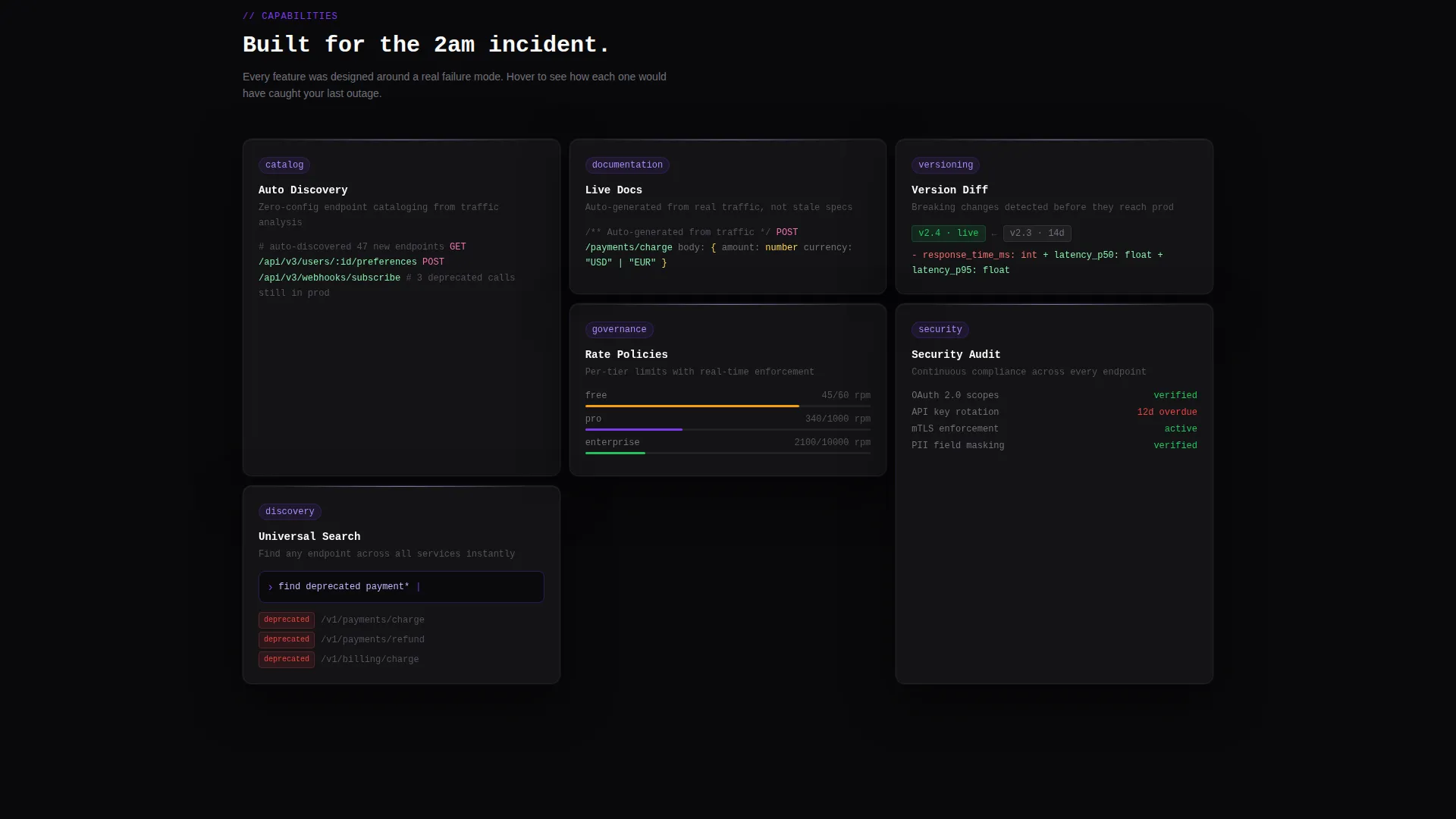Screen dimensions: 1456x819
Task: Click the '2100/10000 rpm' enterprise value
Action: pos(832,443)
